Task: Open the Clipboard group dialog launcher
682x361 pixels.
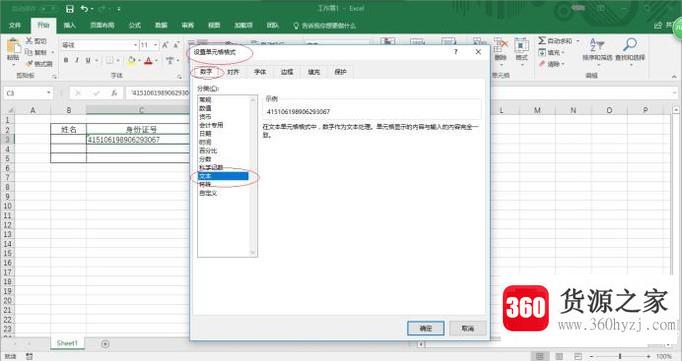Action: tap(55, 77)
